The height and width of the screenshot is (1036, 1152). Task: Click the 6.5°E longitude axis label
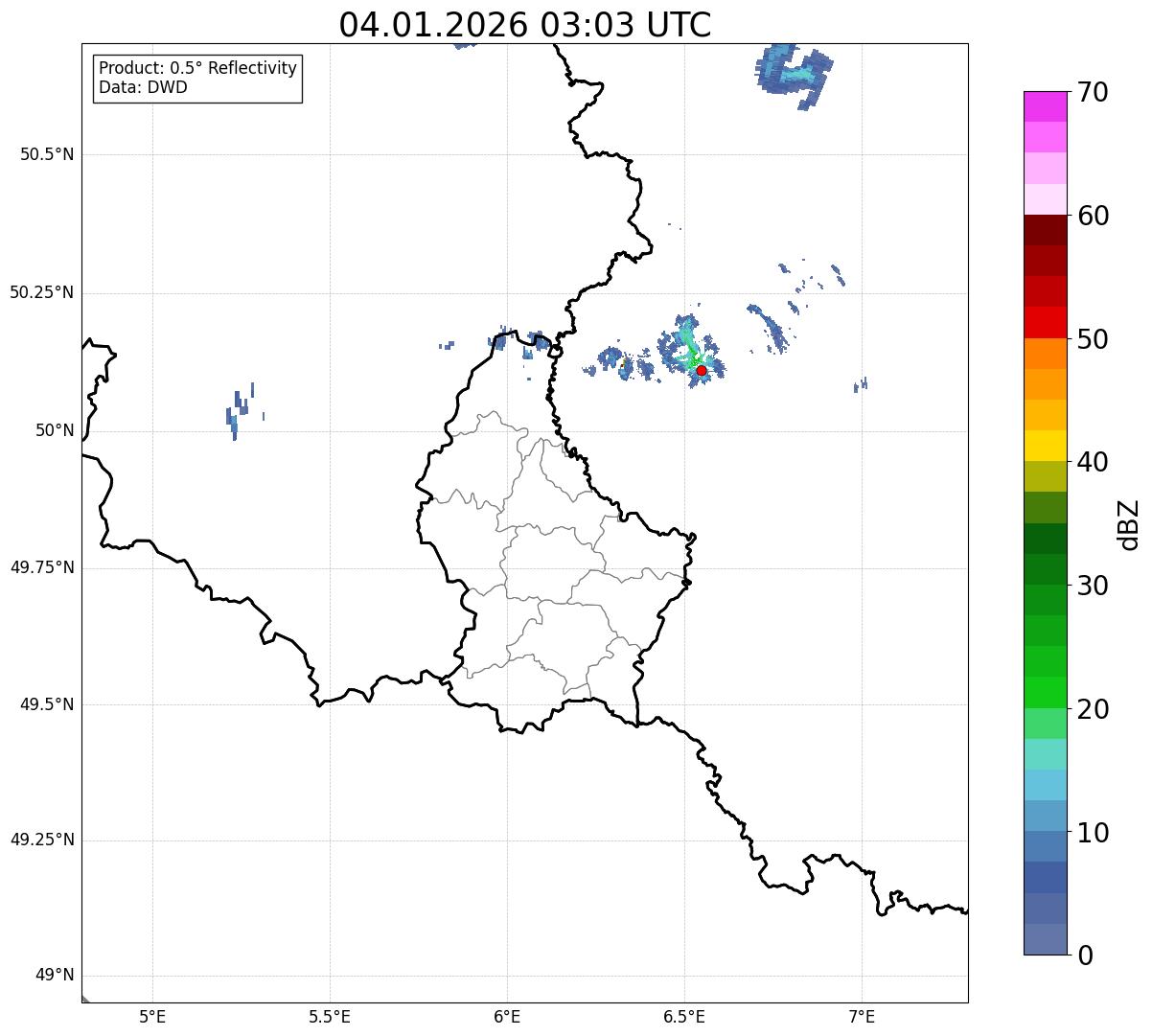(x=684, y=1017)
